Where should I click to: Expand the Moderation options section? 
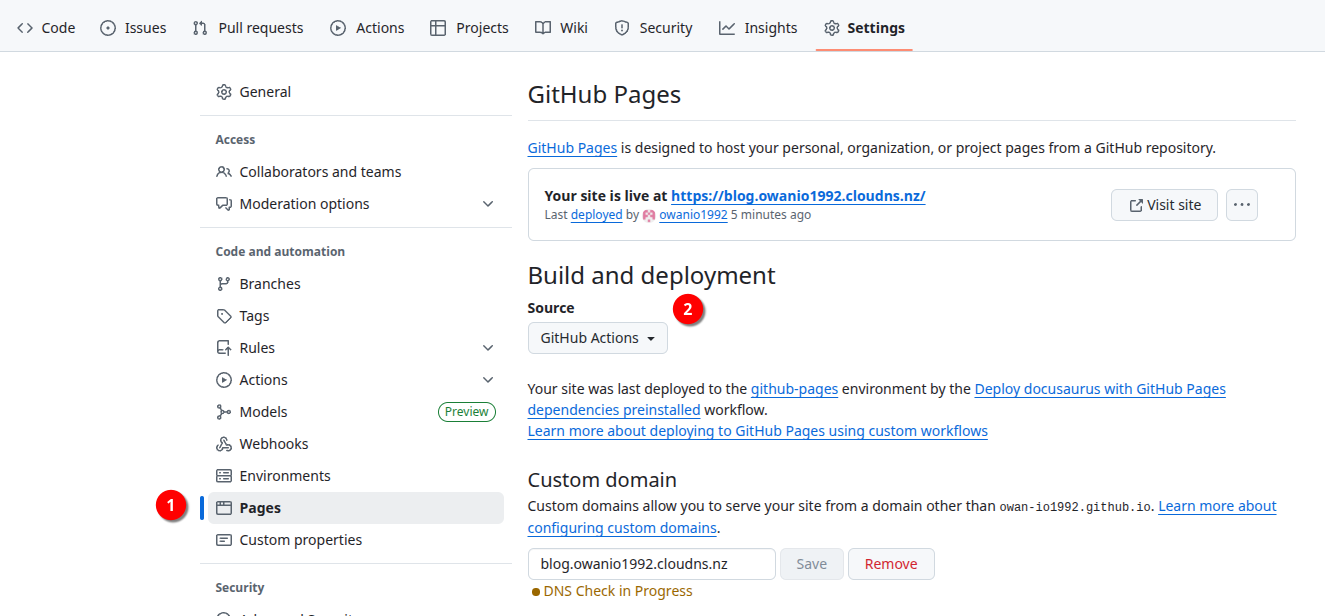click(488, 204)
